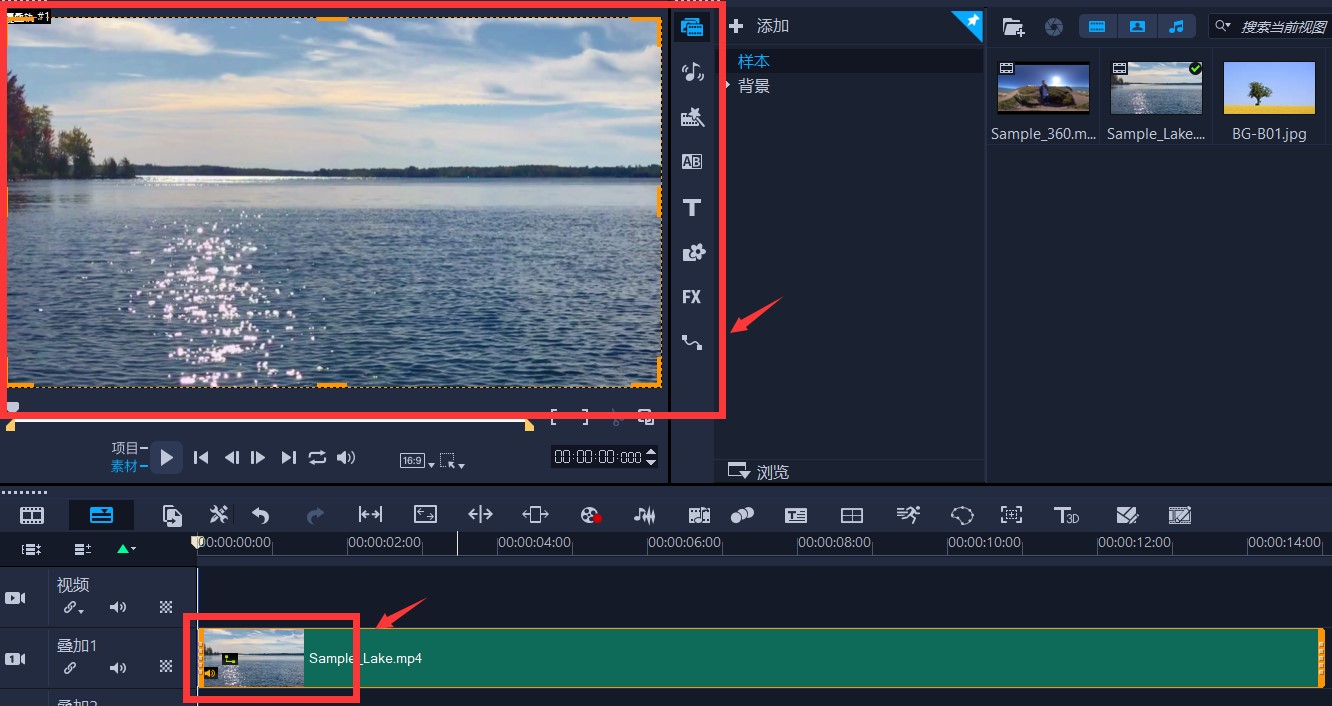
Task: Toggle showing videos in the library
Action: 1097,27
